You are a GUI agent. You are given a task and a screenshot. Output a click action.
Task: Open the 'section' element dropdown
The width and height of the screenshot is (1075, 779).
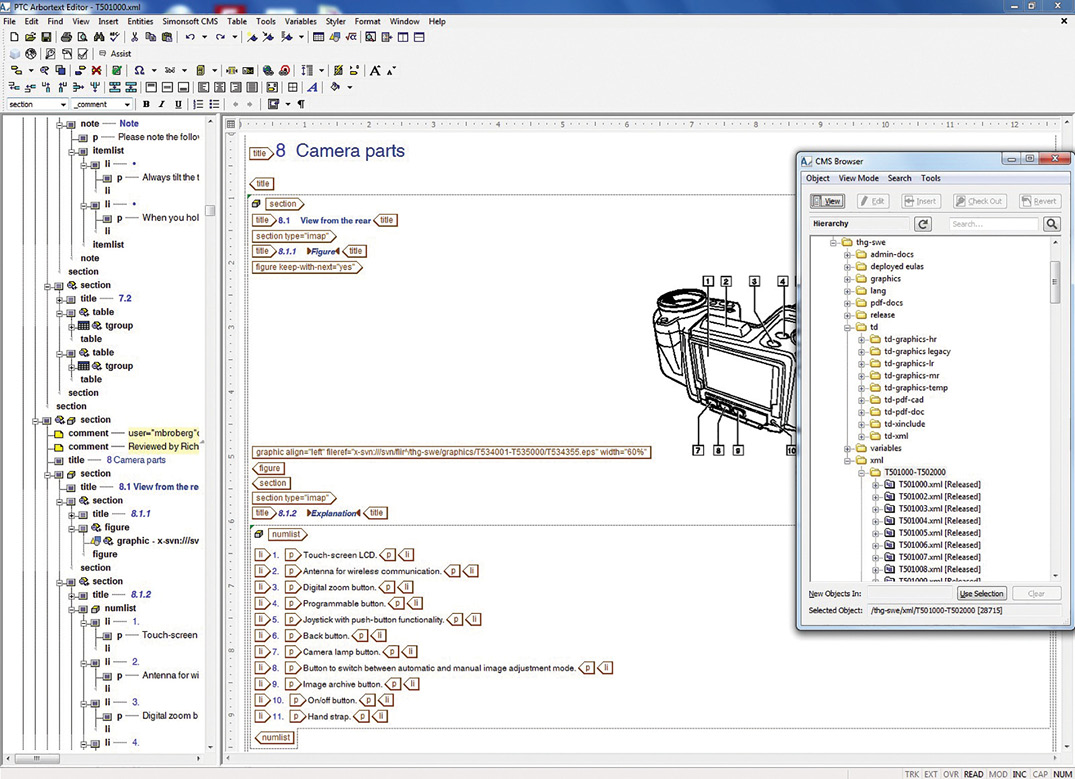pyautogui.click(x=63, y=104)
